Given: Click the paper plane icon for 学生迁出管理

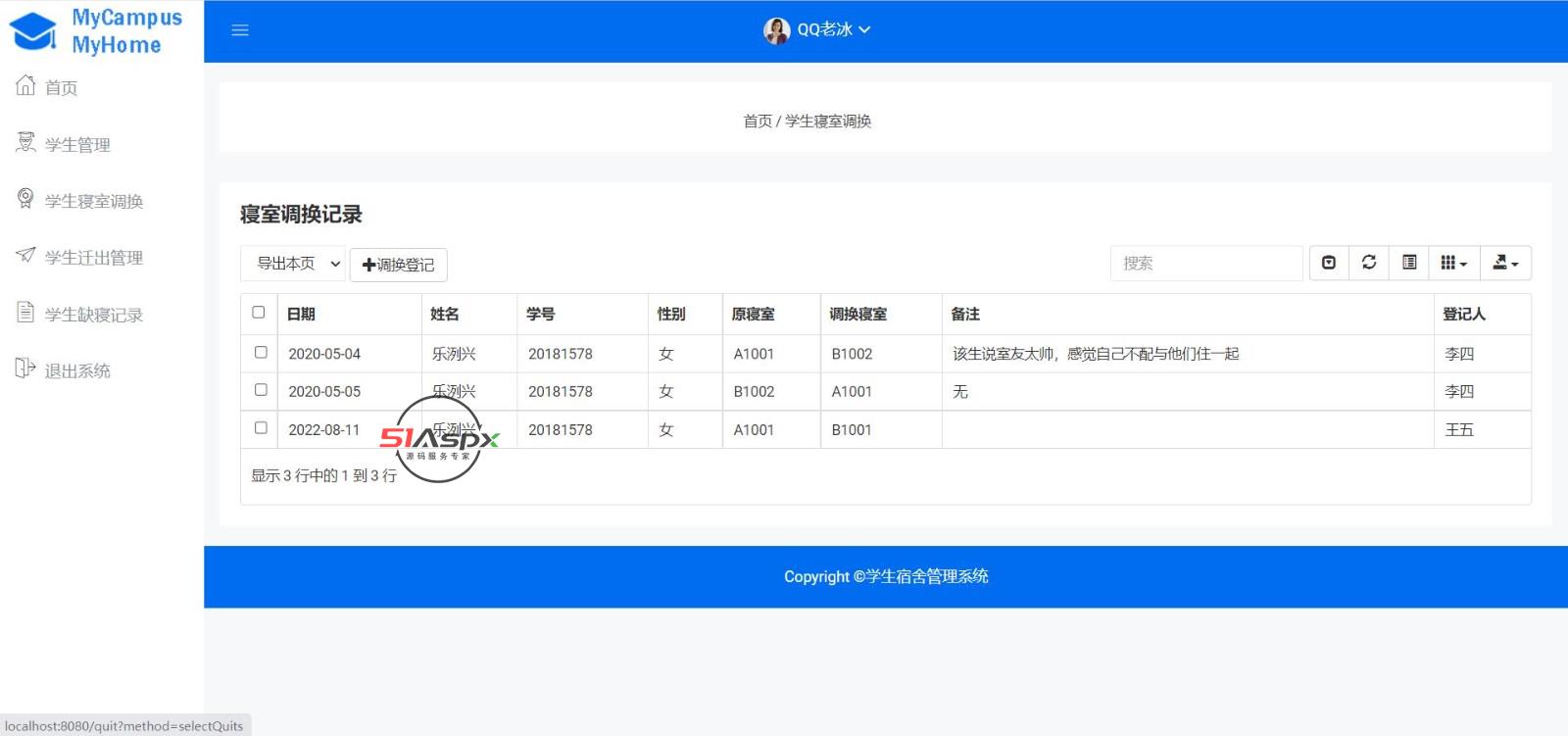Looking at the screenshot, I should (25, 256).
